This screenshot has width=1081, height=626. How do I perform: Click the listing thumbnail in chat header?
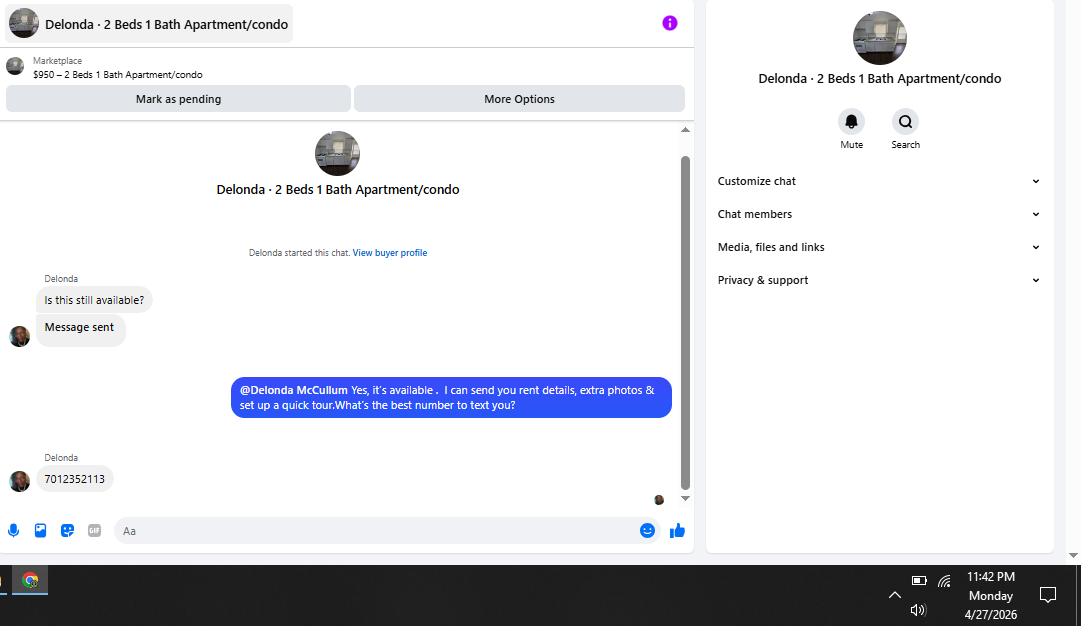23,23
